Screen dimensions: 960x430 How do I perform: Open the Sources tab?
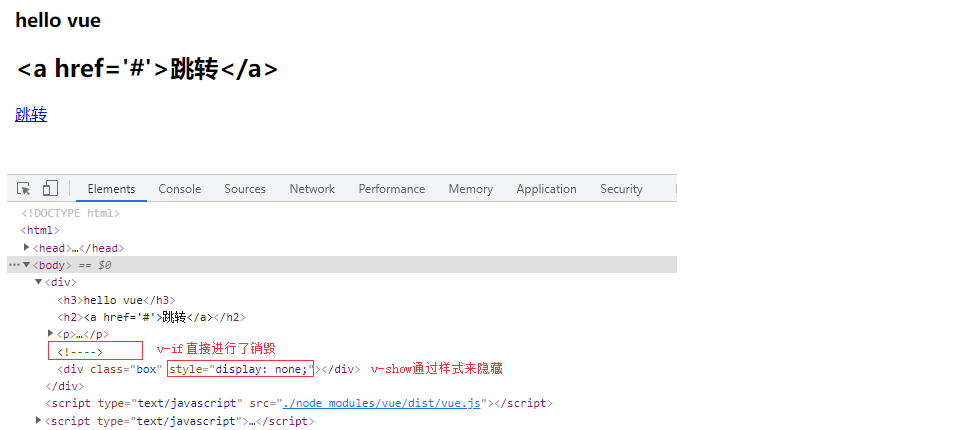click(x=245, y=189)
